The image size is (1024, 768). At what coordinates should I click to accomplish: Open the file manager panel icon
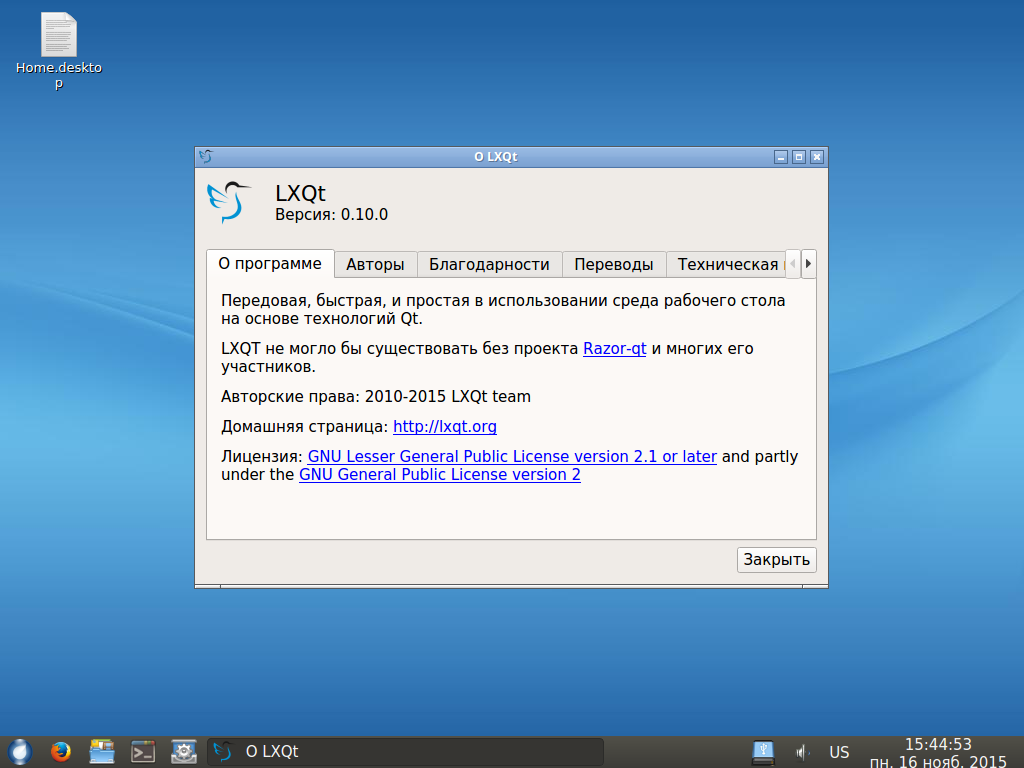click(102, 752)
